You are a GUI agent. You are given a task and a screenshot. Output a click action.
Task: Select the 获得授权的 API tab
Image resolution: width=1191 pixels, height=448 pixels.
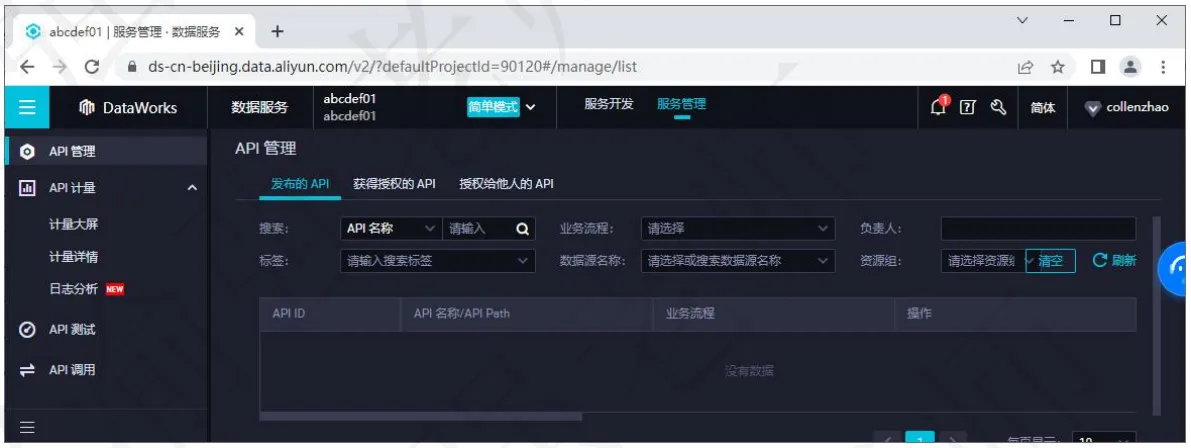tap(394, 184)
